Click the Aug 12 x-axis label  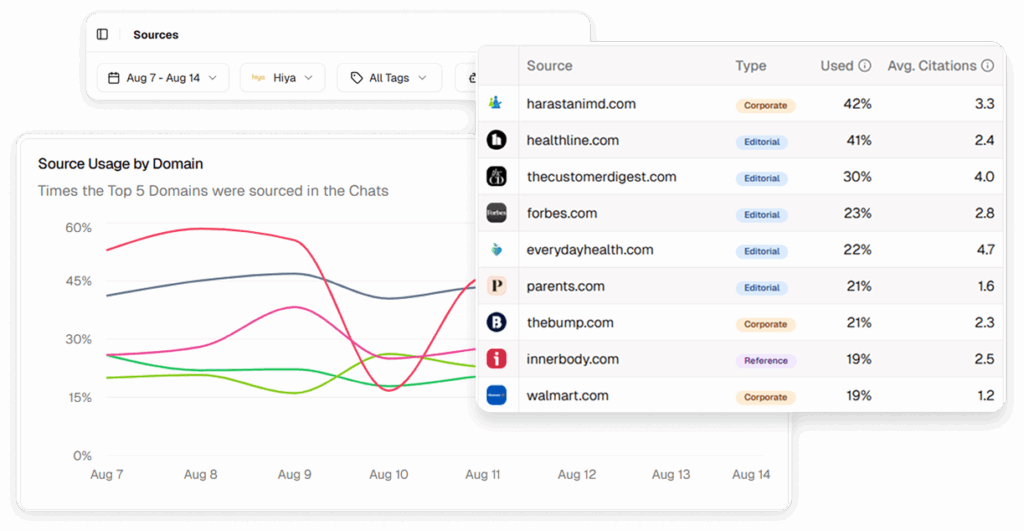point(577,475)
